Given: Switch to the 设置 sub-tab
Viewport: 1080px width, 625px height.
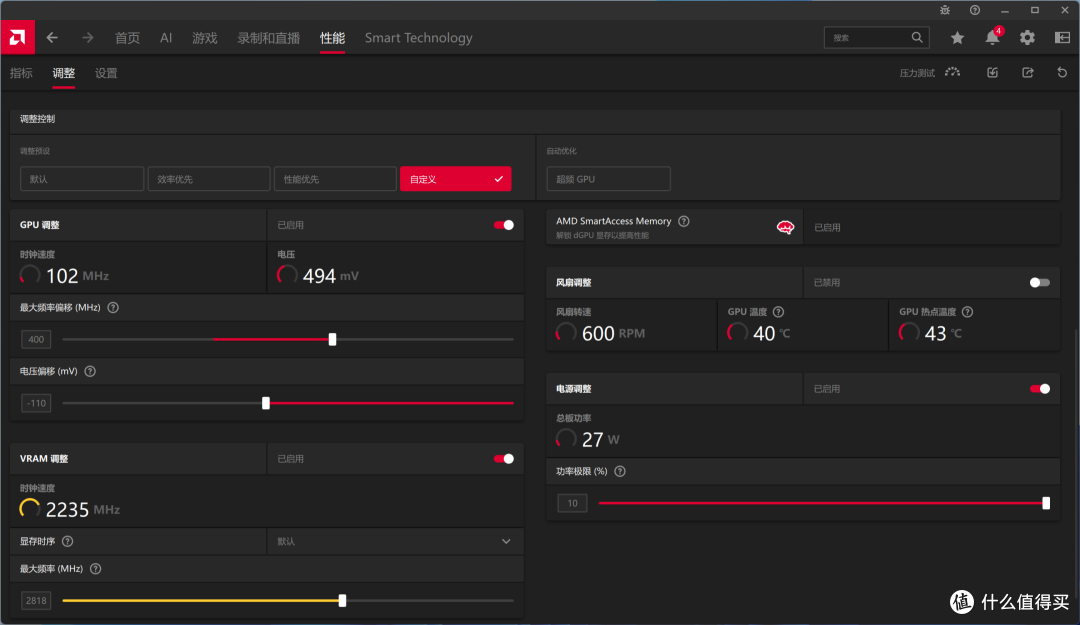Looking at the screenshot, I should coord(106,73).
